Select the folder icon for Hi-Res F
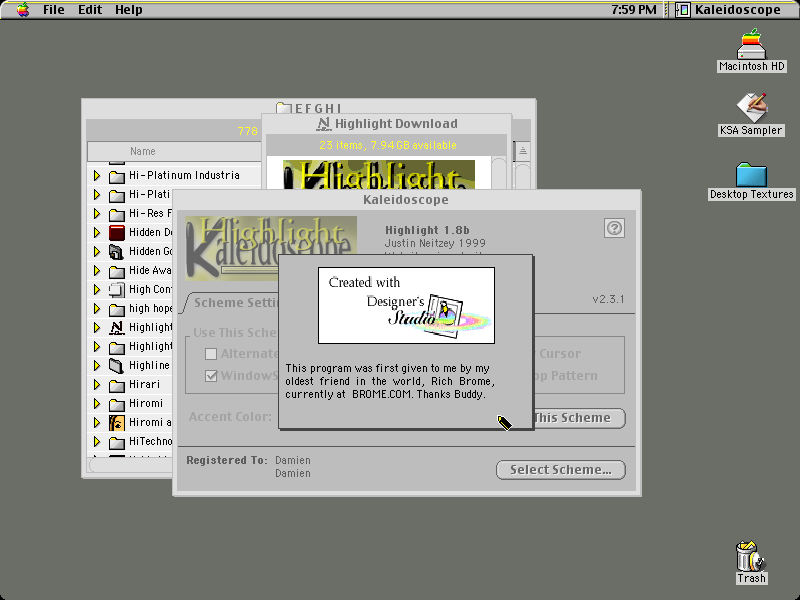The width and height of the screenshot is (800, 600). tap(117, 214)
